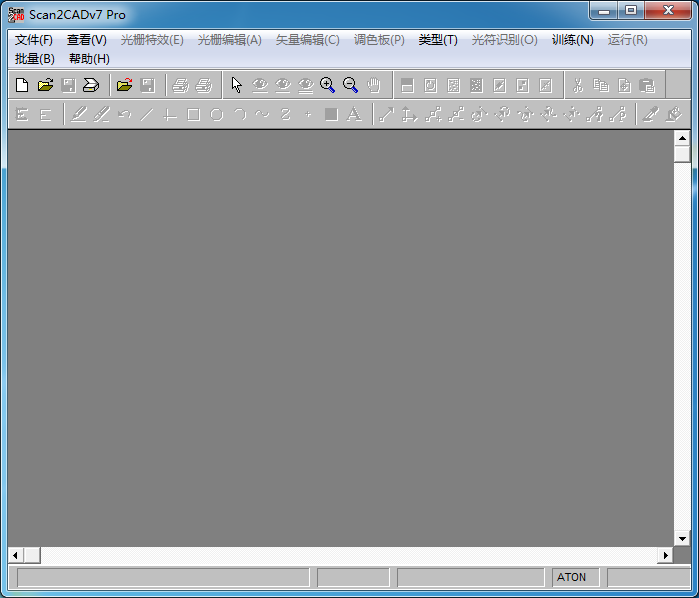The image size is (699, 598).
Task: Open the 训练(N) menu
Action: pyautogui.click(x=572, y=40)
